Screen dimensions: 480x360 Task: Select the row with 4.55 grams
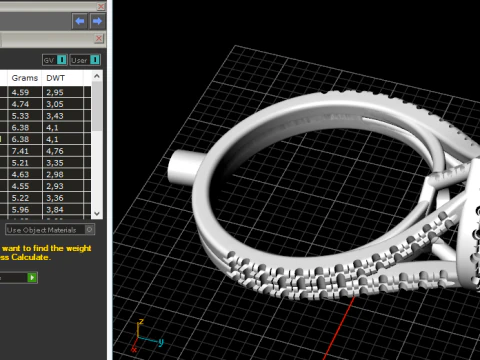[45, 186]
